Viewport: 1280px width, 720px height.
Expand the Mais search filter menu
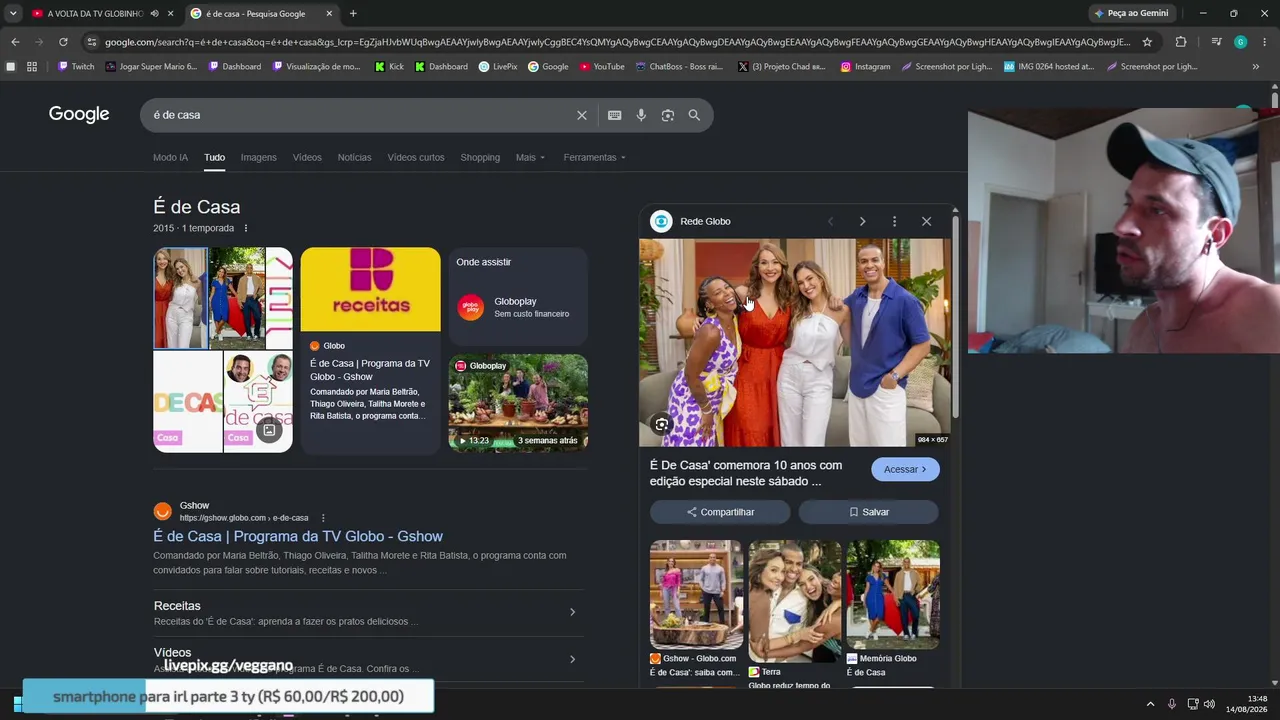[530, 157]
